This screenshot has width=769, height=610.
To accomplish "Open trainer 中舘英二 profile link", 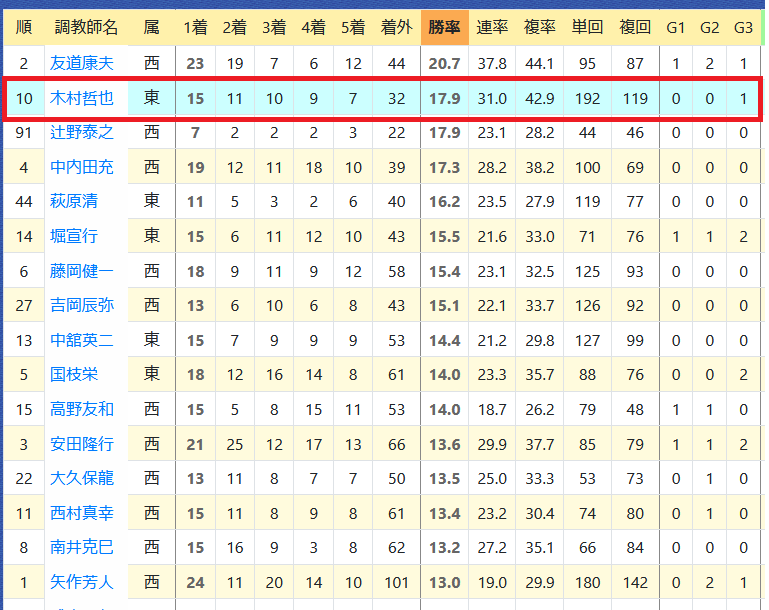I will point(81,340).
